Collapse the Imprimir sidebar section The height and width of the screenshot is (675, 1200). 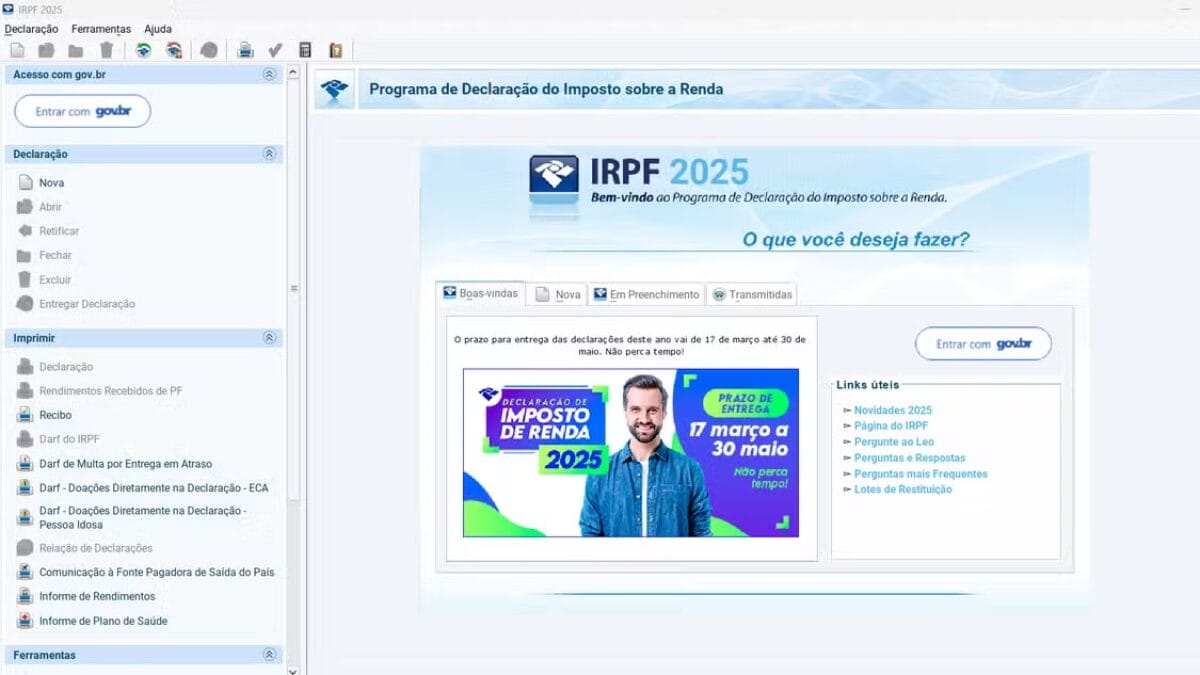(268, 338)
